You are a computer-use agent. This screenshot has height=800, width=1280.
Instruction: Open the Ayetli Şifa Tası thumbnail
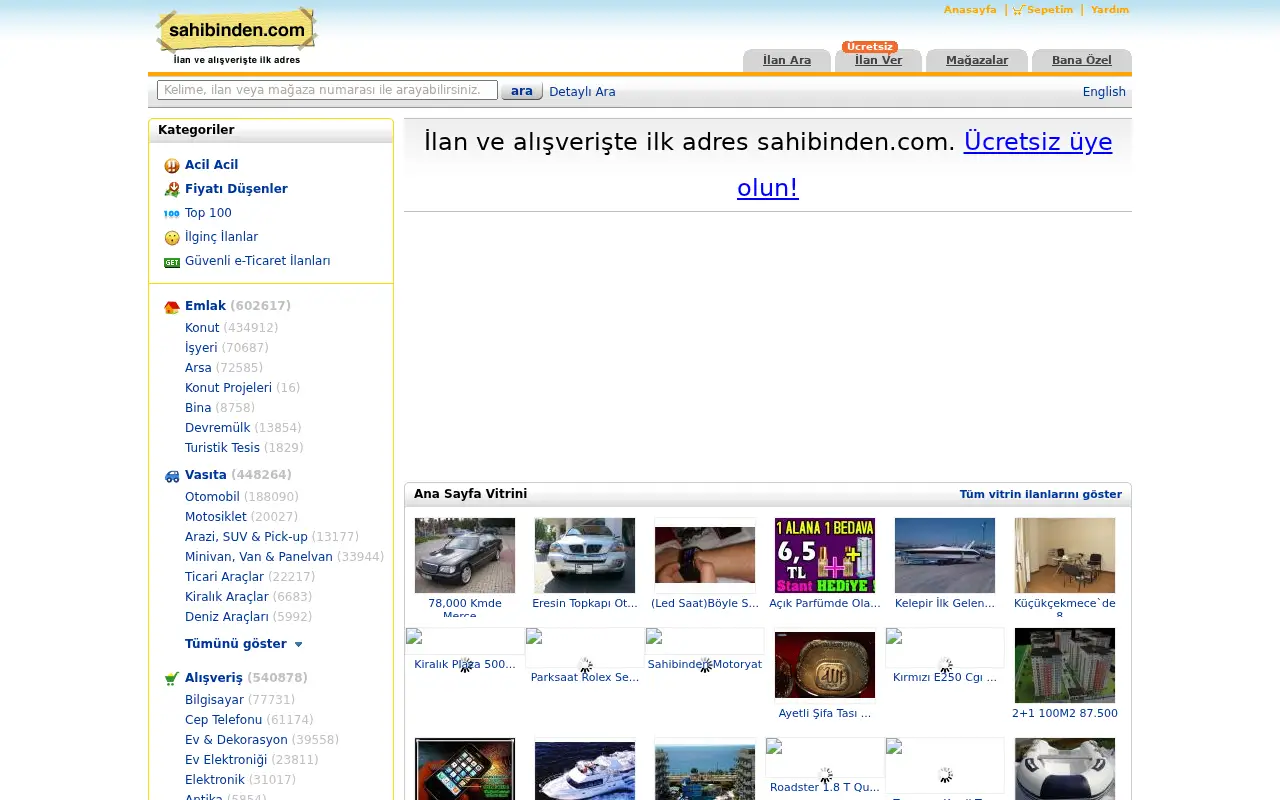coord(825,665)
